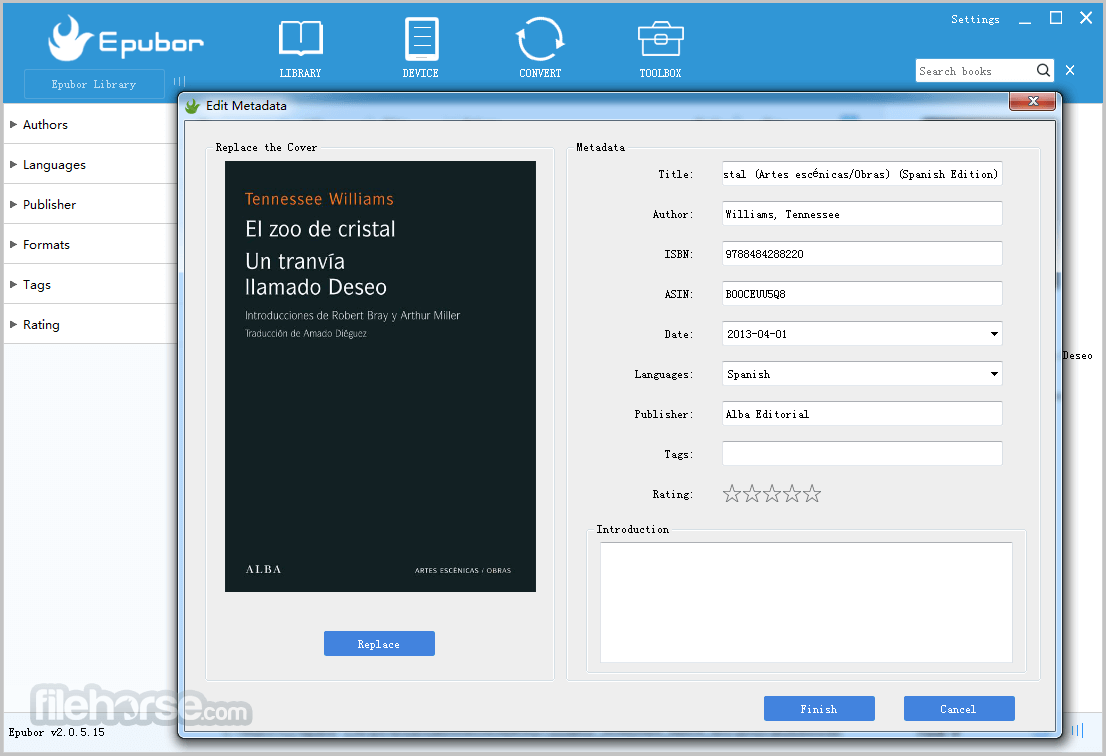Open the Convert view icon

click(540, 39)
